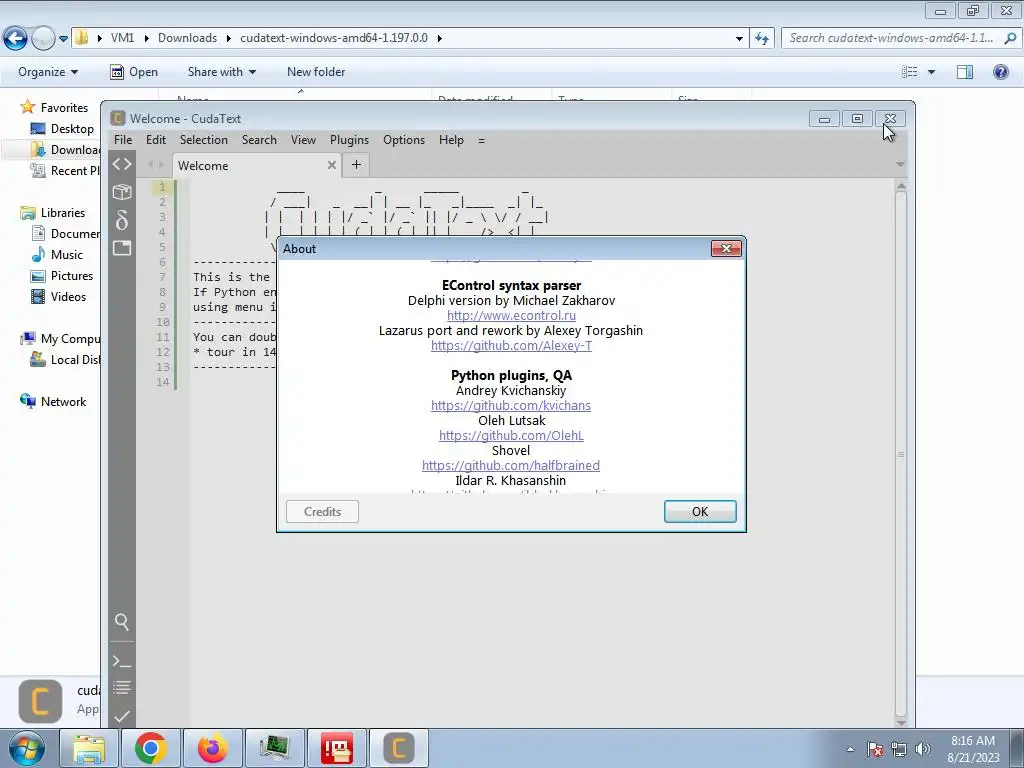This screenshot has height=768, width=1024.
Task: Open the Code tree sidebar panel icon
Action: tap(122, 164)
